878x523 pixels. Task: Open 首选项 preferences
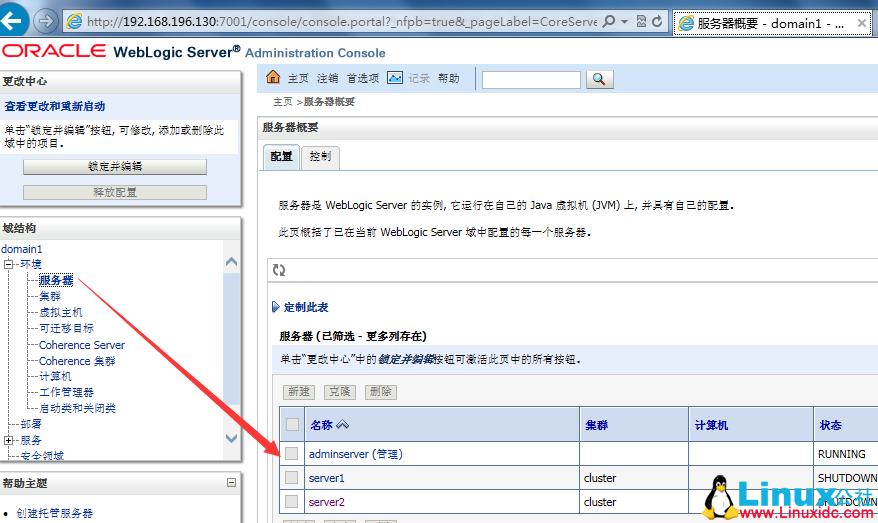(362, 78)
